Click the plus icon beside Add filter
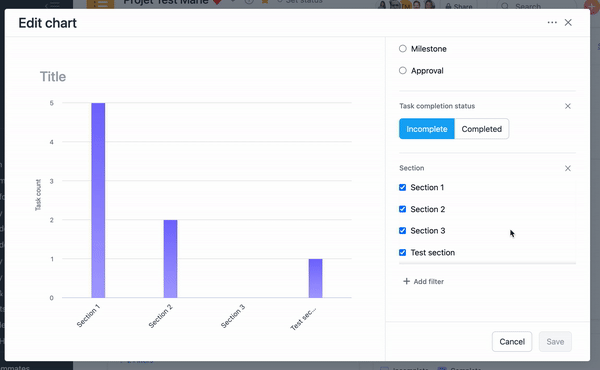This screenshot has height=370, width=600. click(406, 281)
